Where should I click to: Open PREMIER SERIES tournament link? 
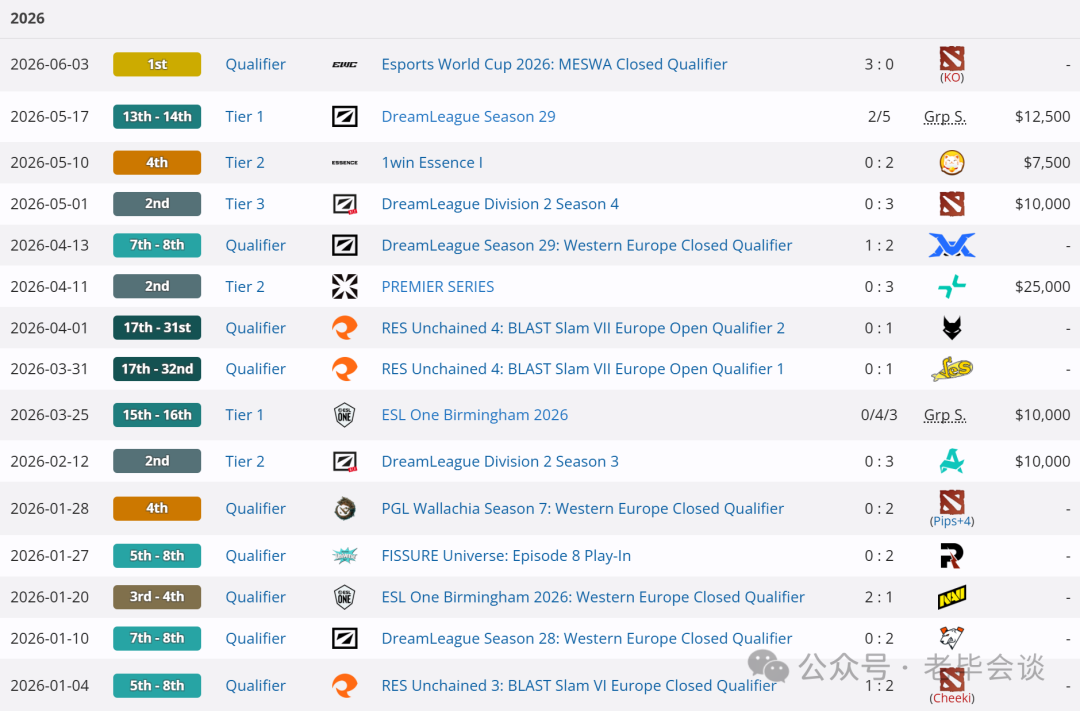click(x=437, y=287)
